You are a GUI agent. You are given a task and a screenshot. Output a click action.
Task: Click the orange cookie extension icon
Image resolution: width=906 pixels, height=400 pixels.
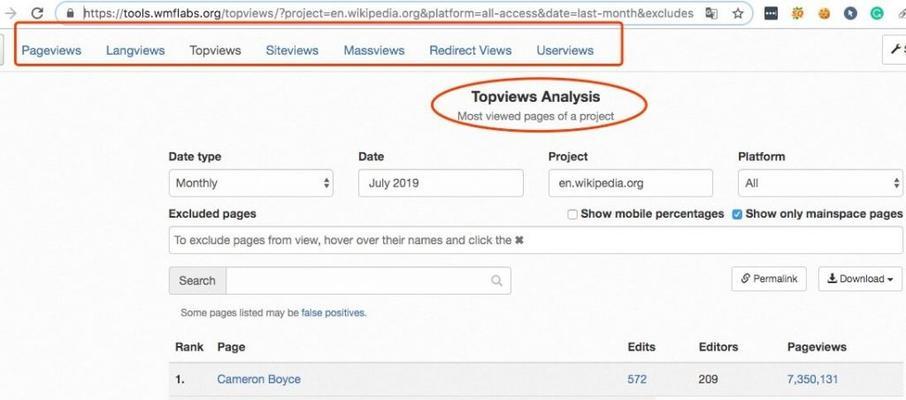(824, 13)
